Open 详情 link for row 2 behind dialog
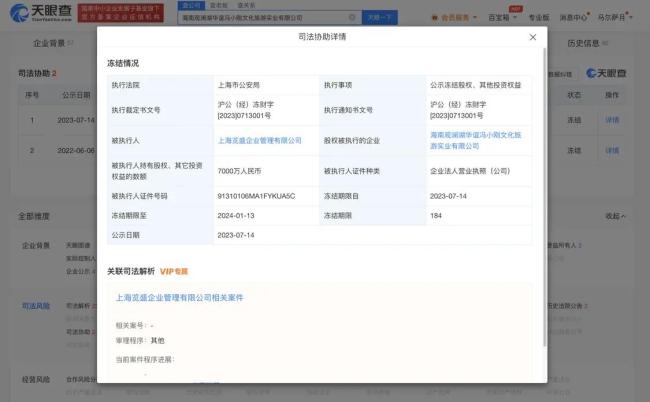This screenshot has height=402, width=650. [612, 150]
